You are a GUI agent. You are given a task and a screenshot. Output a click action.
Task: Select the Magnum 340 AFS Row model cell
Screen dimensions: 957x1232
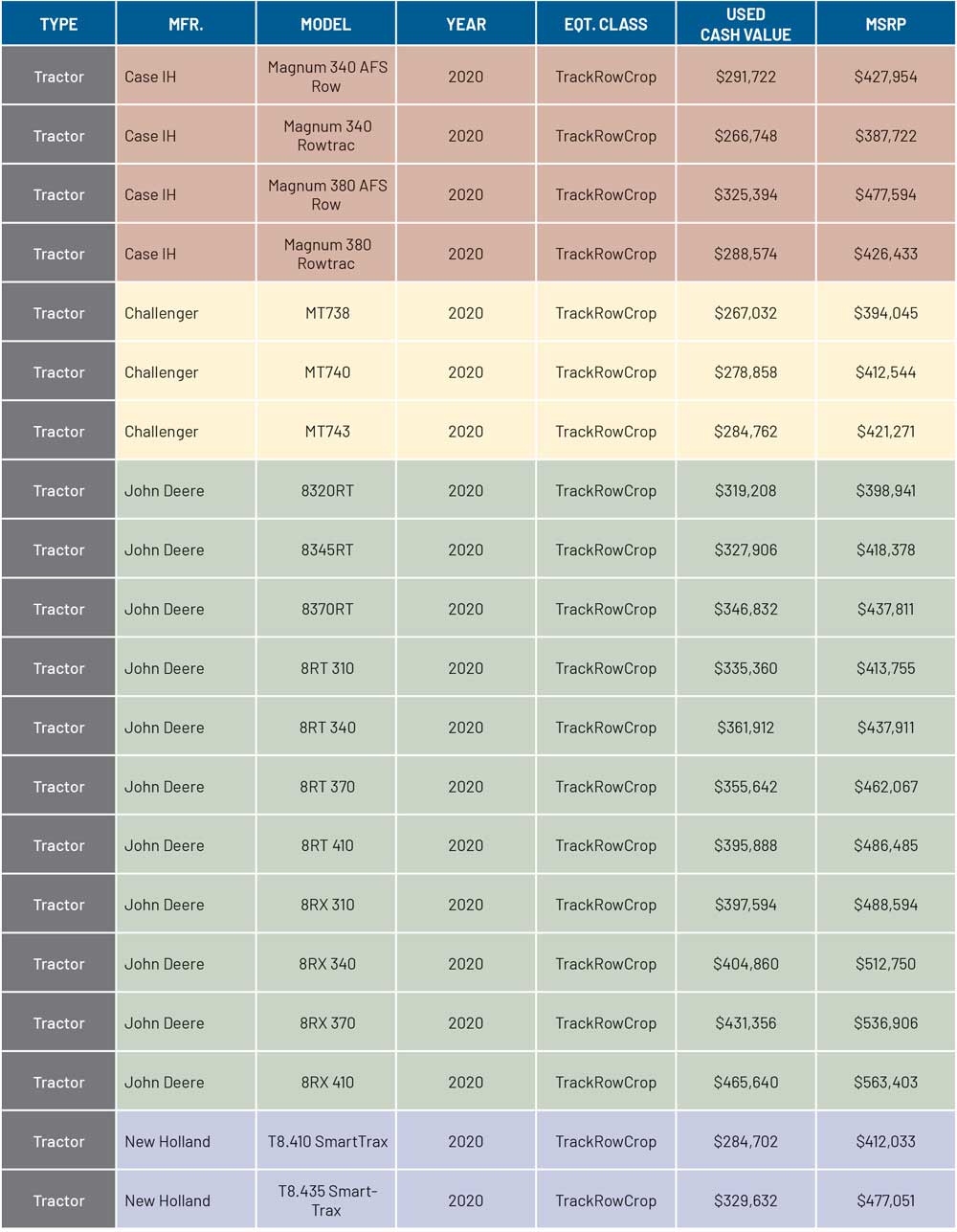click(326, 77)
